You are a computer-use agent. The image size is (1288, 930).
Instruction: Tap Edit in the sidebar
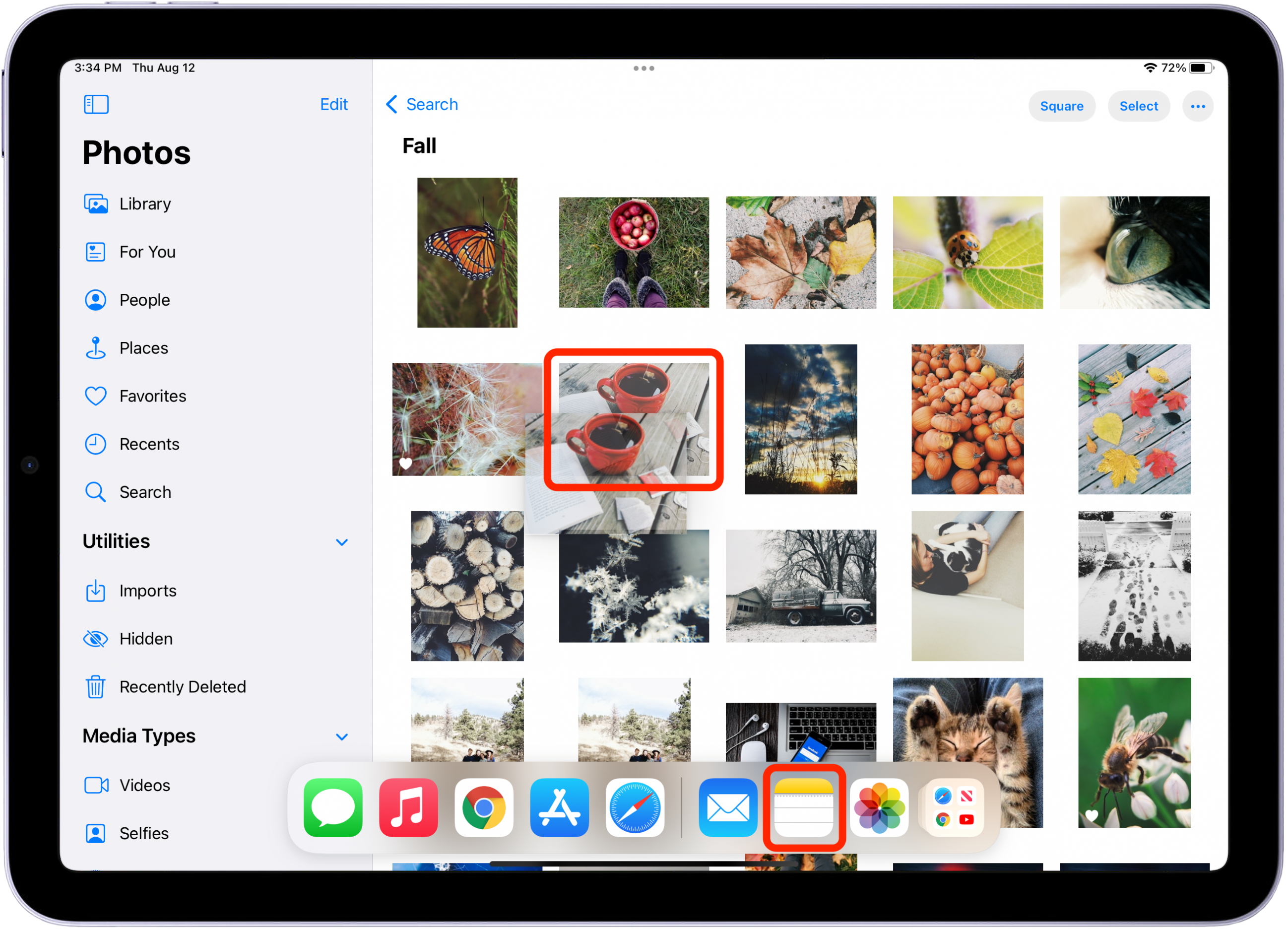tap(334, 105)
